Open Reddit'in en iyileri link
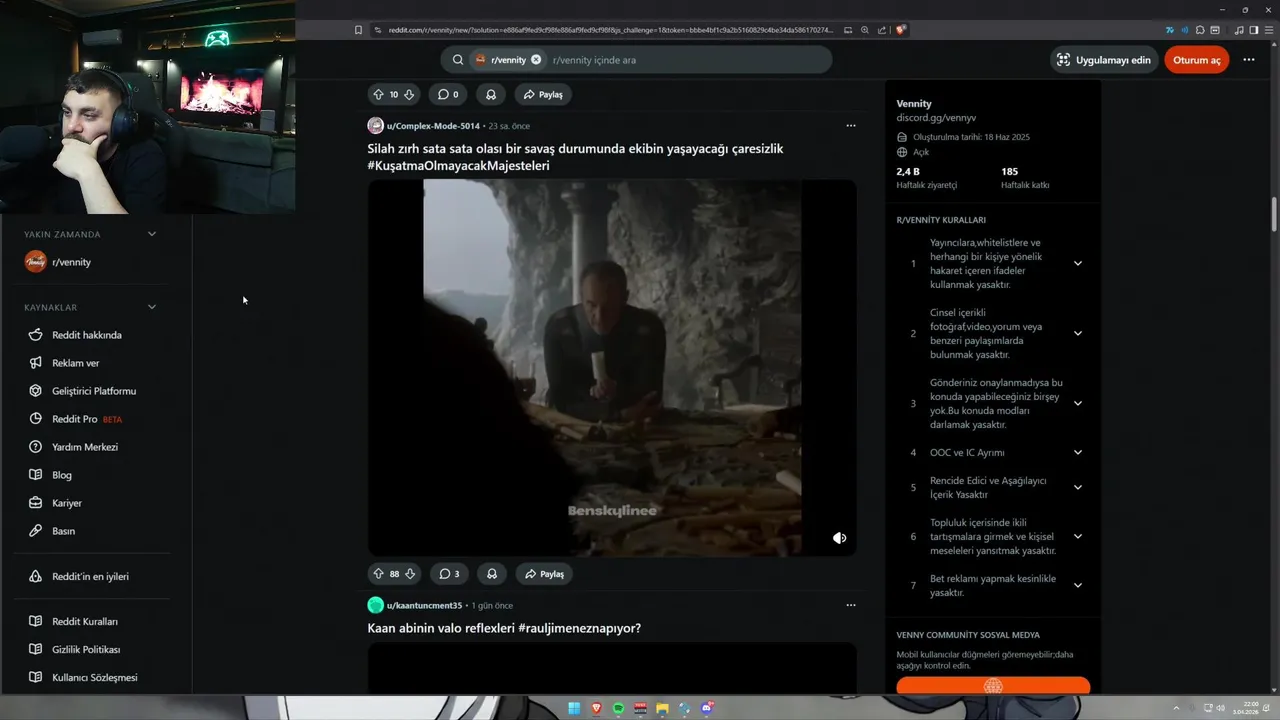 tap(92, 577)
